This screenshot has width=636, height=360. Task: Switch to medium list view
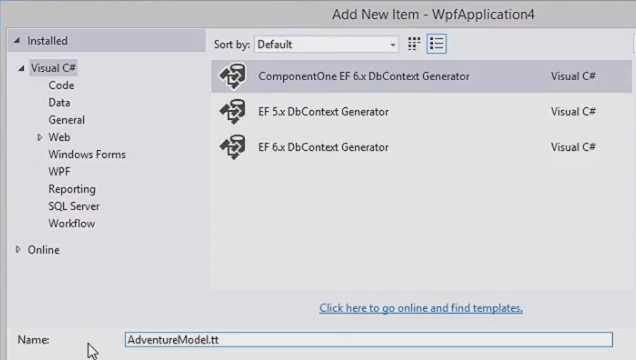(436, 44)
